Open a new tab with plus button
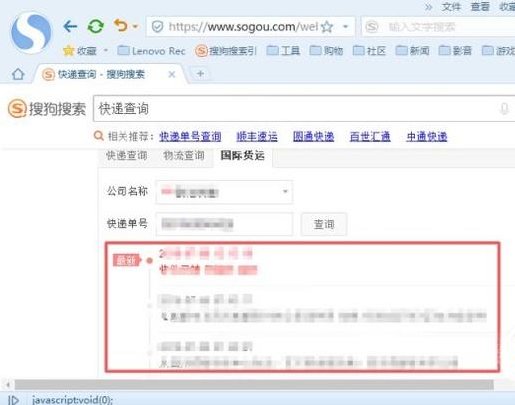515x405 pixels. [200, 73]
